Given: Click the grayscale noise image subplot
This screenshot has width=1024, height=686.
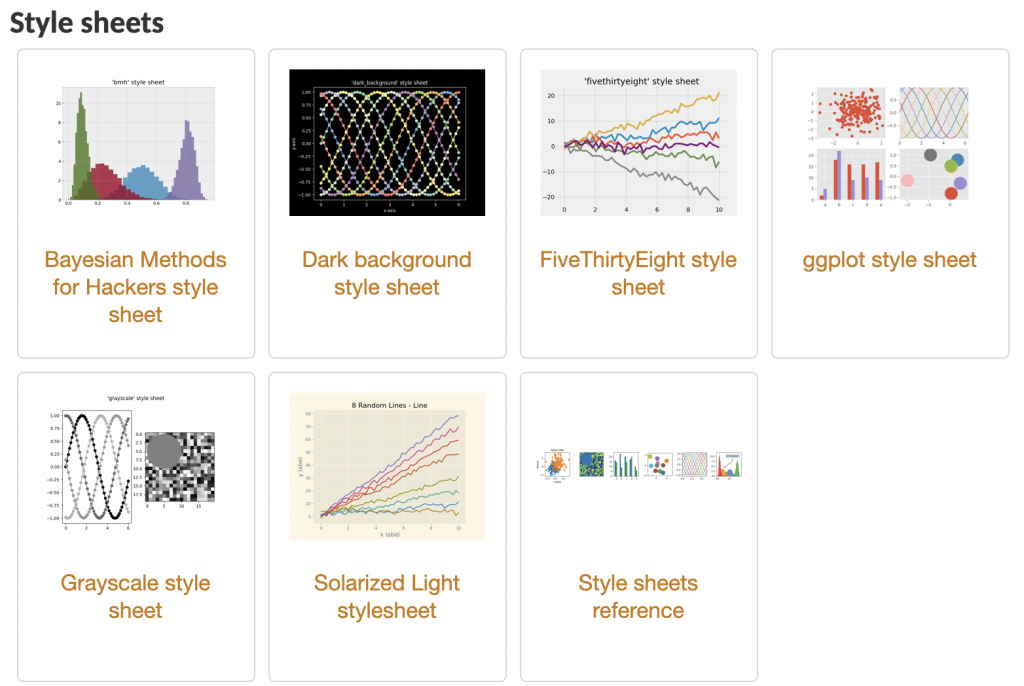Looking at the screenshot, I should click(x=175, y=468).
